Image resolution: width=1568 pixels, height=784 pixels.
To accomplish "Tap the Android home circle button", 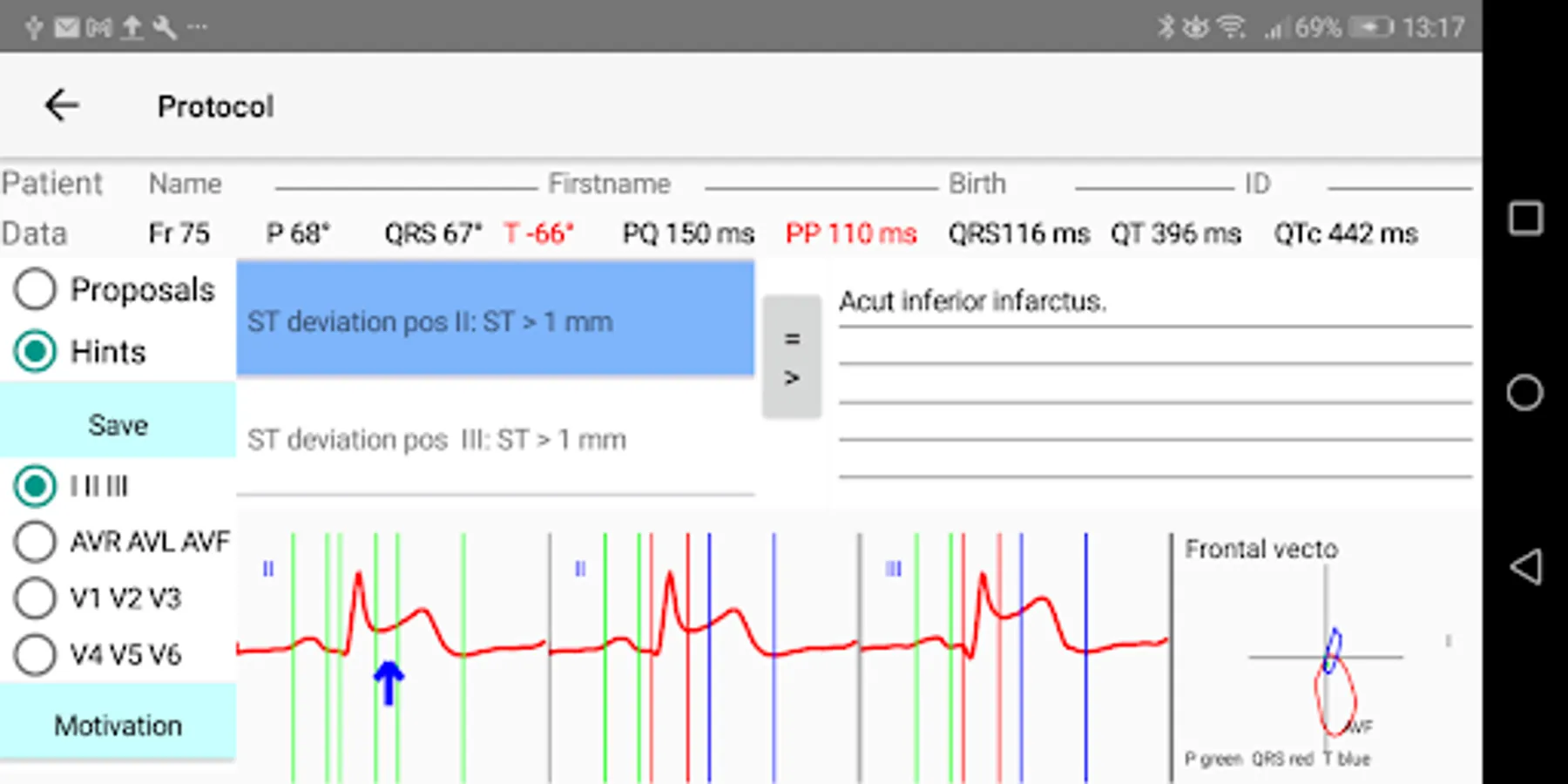I will (1525, 392).
